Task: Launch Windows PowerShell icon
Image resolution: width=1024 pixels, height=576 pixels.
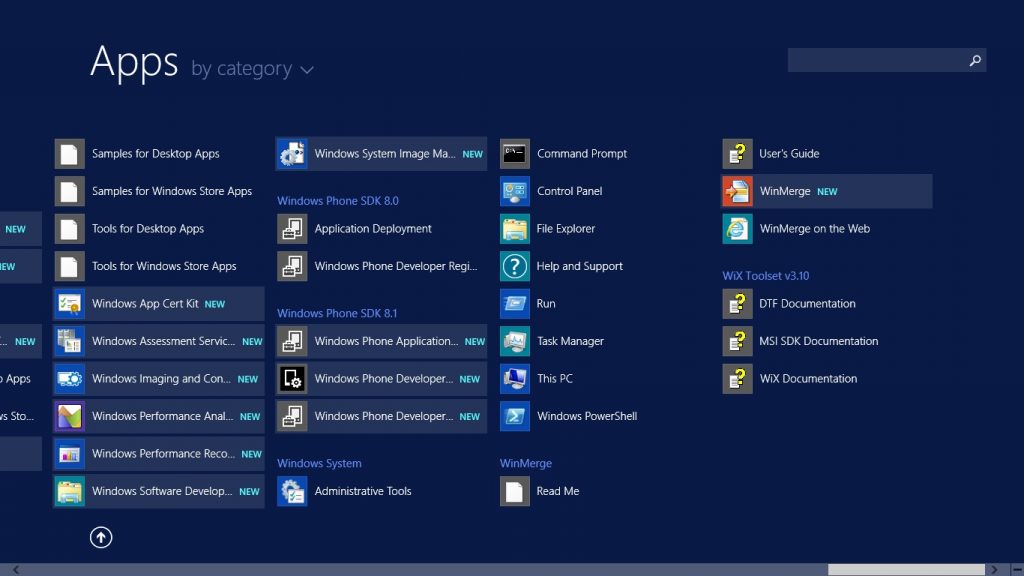Action: click(515, 416)
